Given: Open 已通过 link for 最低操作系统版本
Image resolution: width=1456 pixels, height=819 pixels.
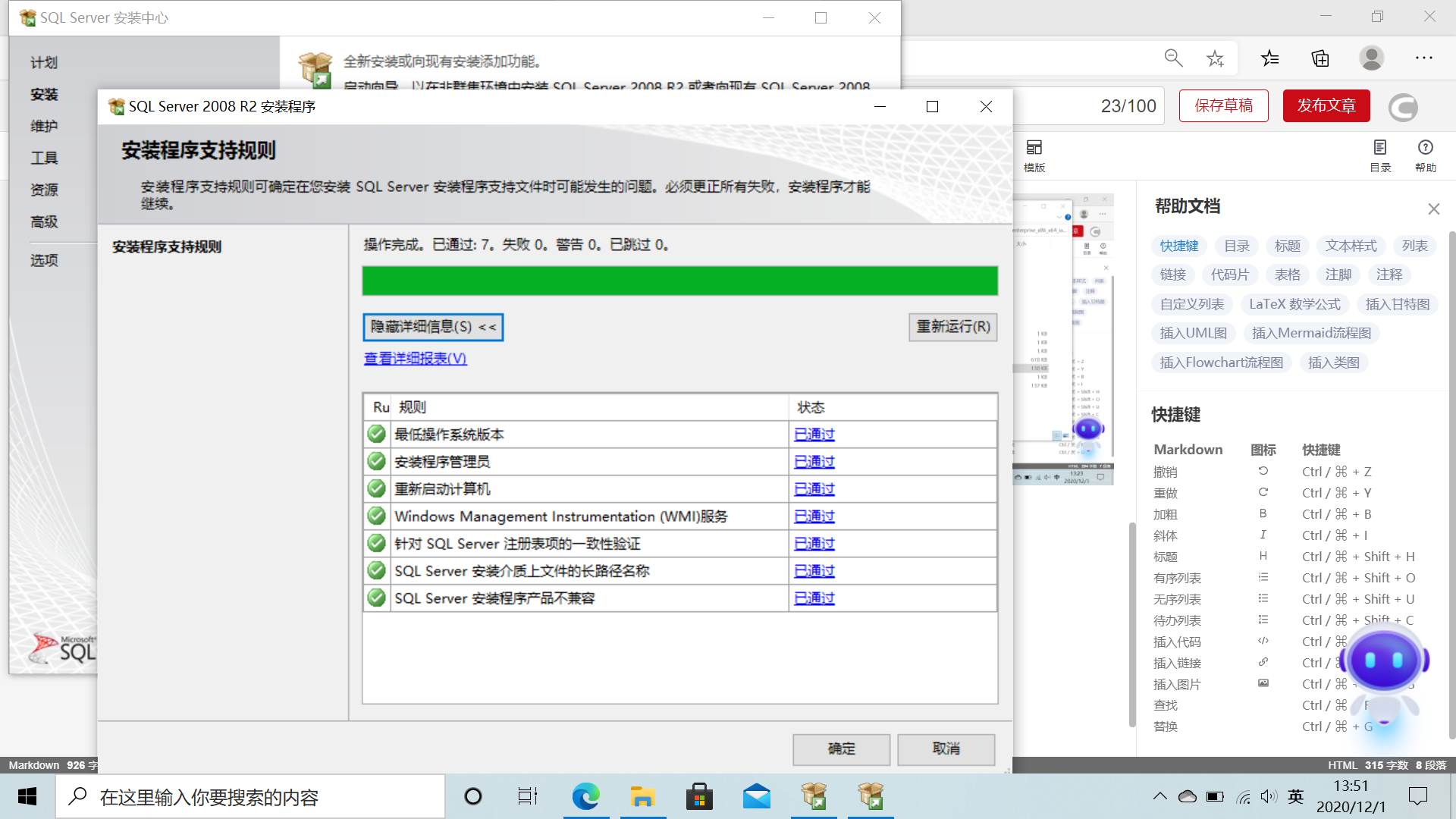Looking at the screenshot, I should [814, 435].
